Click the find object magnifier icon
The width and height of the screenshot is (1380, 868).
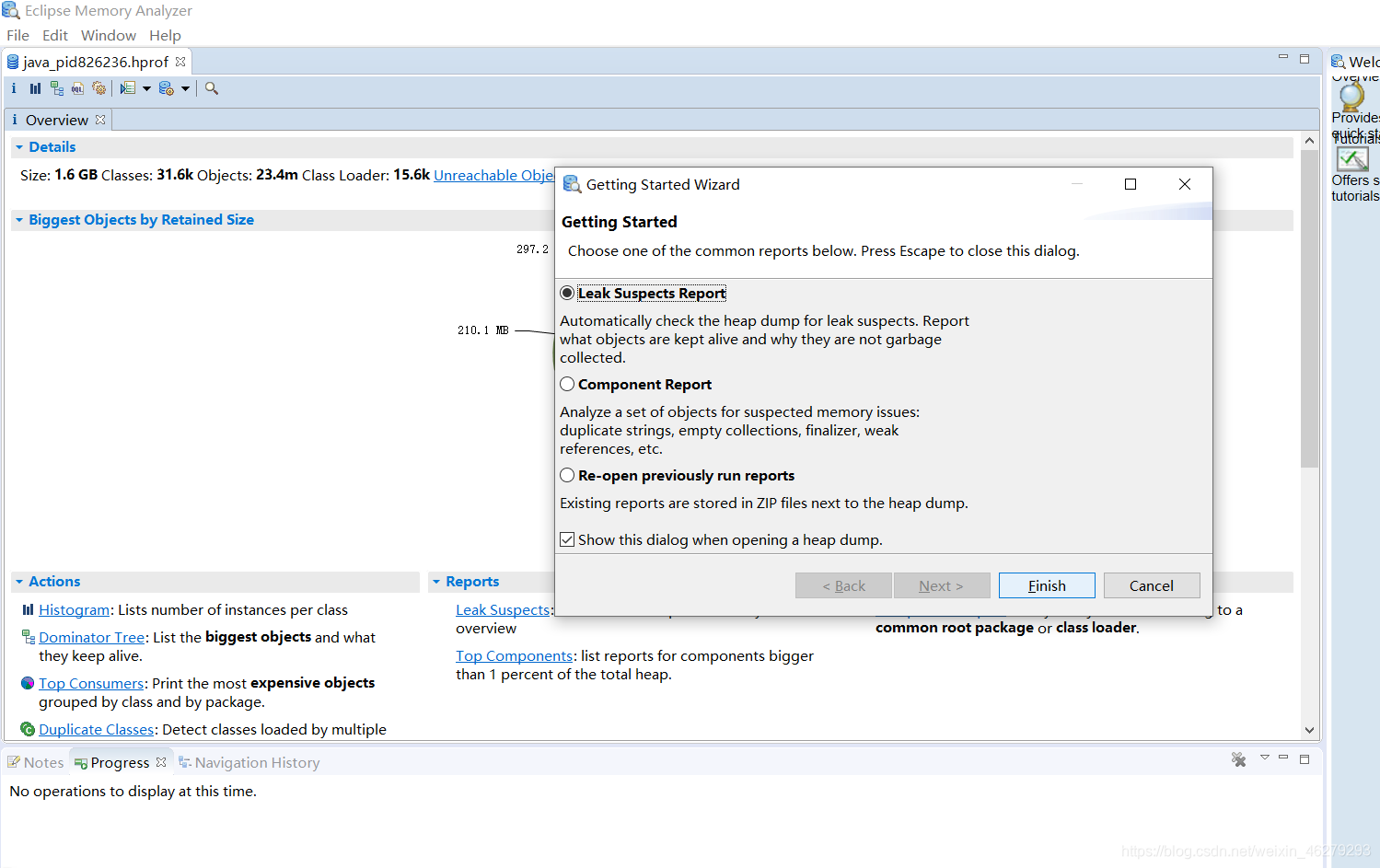point(212,88)
